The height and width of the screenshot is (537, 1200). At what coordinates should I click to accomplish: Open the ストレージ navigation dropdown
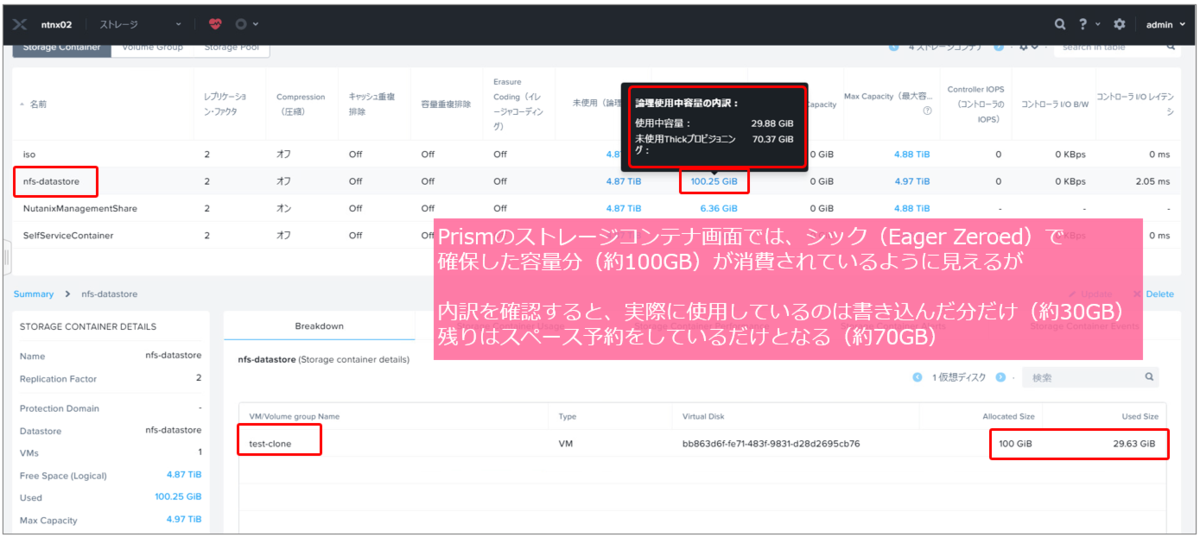click(x=140, y=23)
